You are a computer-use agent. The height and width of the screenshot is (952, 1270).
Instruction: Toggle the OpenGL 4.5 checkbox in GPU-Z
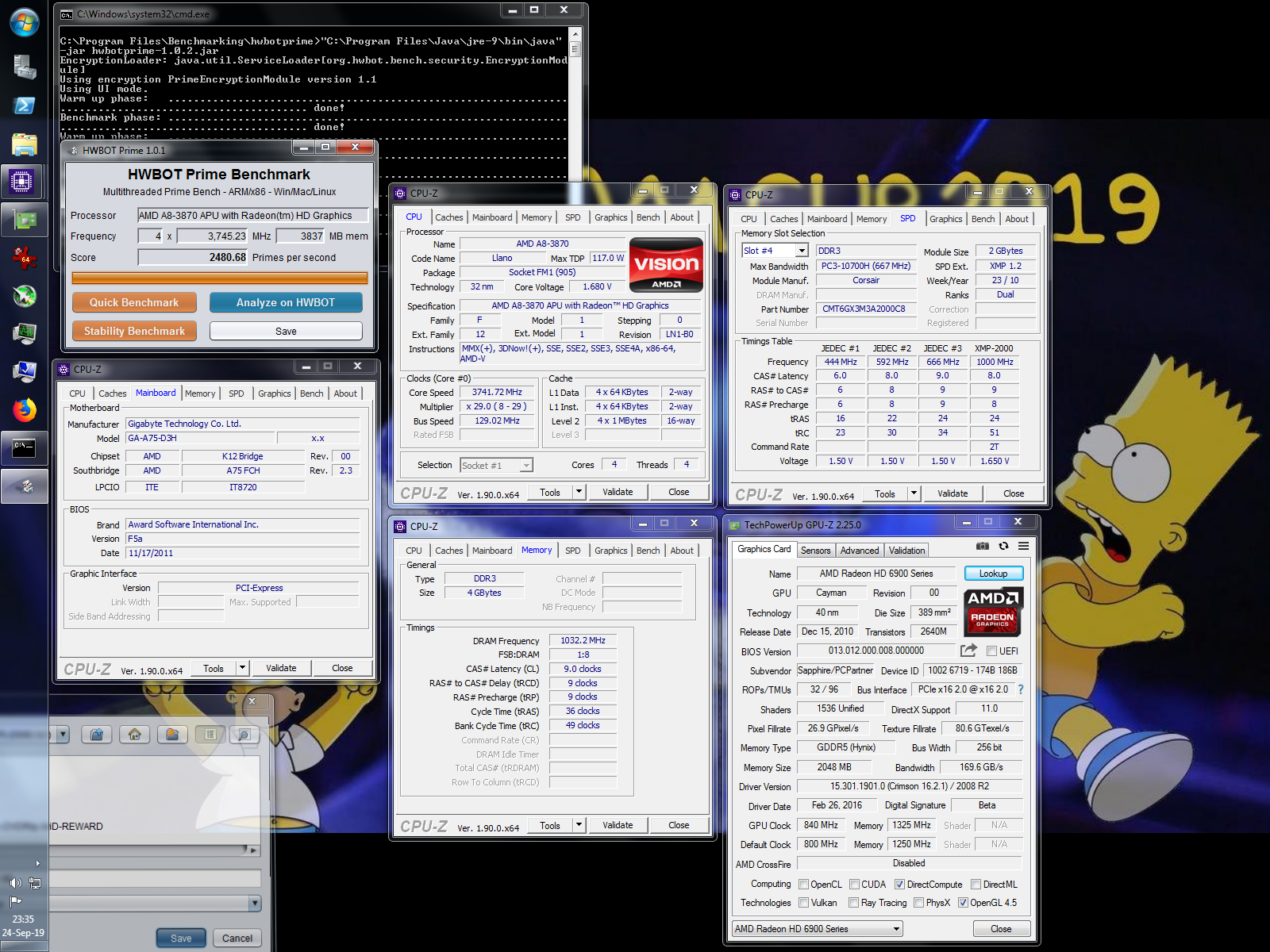963,903
